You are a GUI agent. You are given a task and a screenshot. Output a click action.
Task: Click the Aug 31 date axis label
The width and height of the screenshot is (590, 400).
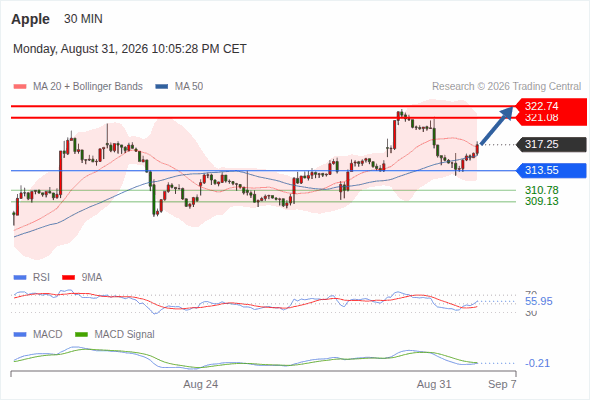[x=434, y=385]
